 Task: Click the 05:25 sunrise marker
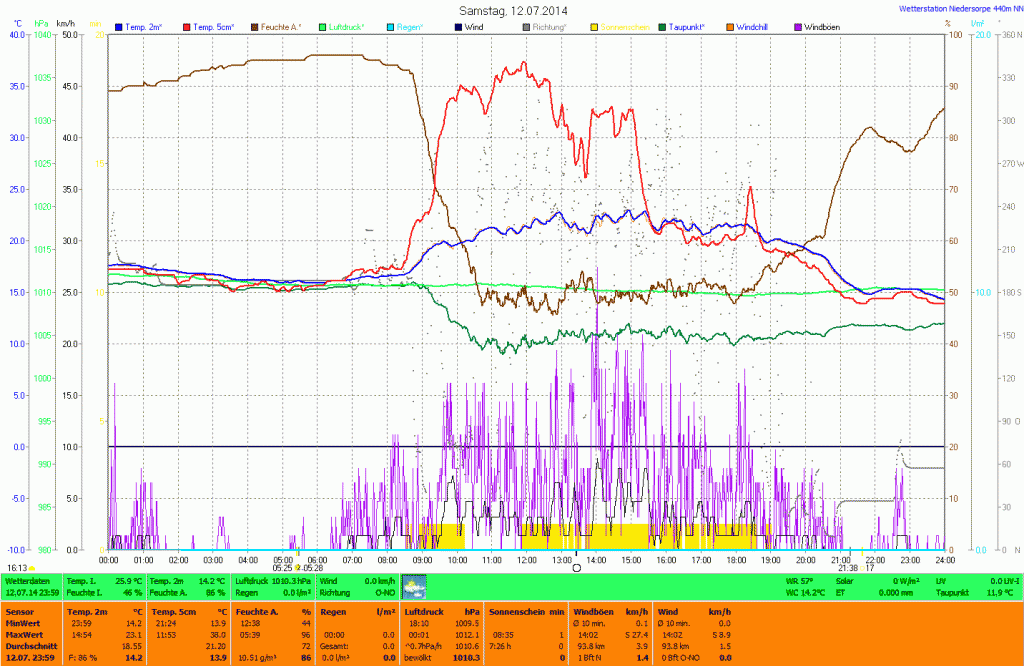click(x=283, y=567)
